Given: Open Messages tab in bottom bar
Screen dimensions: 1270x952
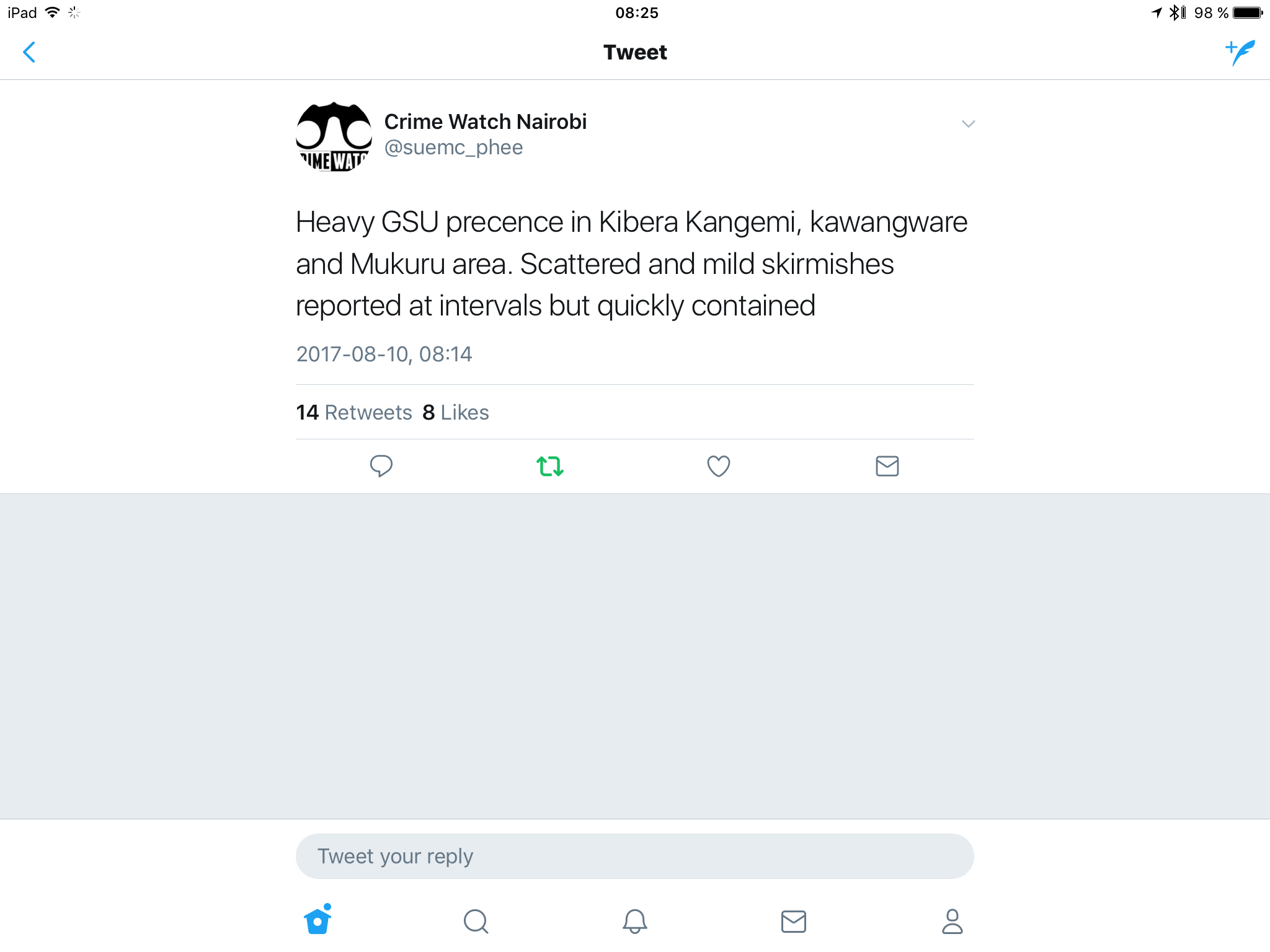Looking at the screenshot, I should click(794, 922).
